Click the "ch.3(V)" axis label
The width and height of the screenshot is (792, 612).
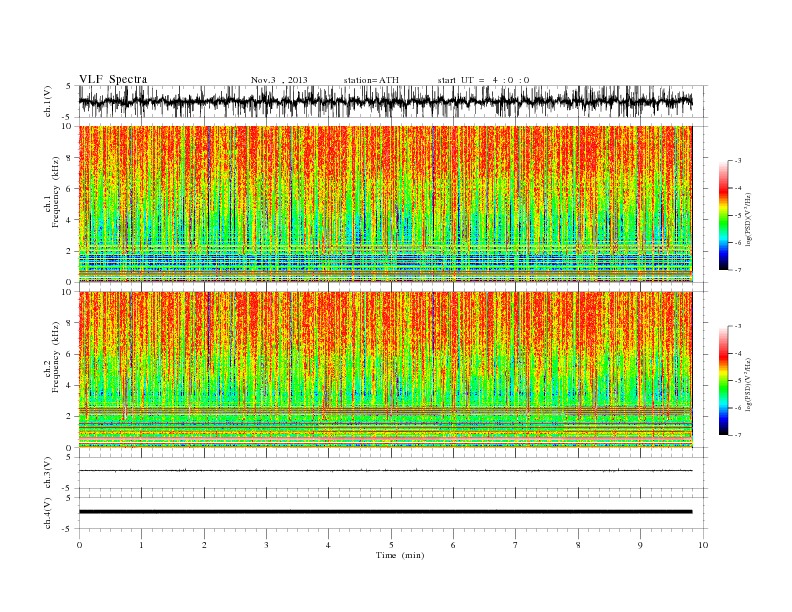click(x=48, y=473)
